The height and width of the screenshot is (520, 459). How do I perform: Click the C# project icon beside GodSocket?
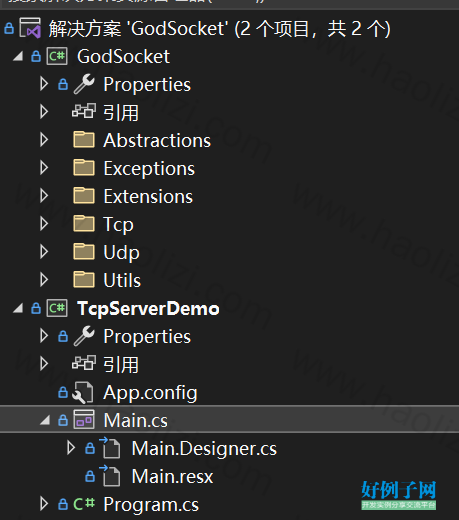57,56
